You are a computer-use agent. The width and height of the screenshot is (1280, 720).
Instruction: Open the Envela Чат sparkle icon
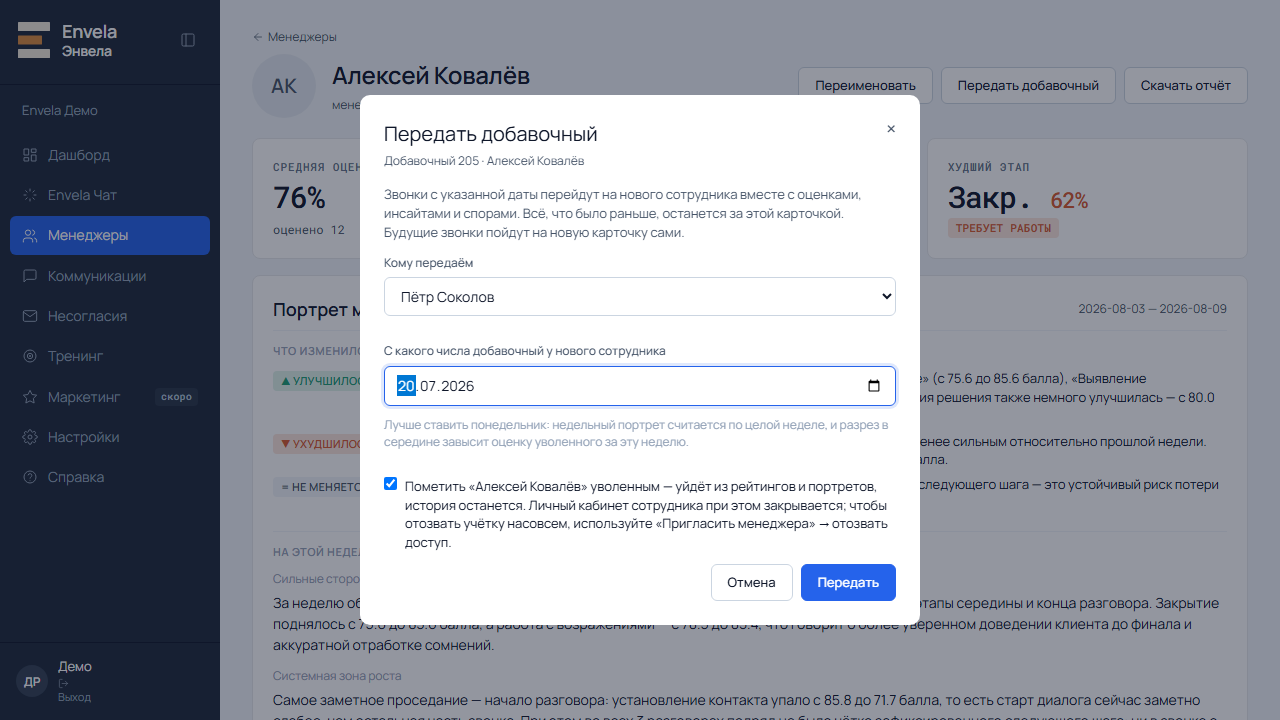[x=30, y=195]
